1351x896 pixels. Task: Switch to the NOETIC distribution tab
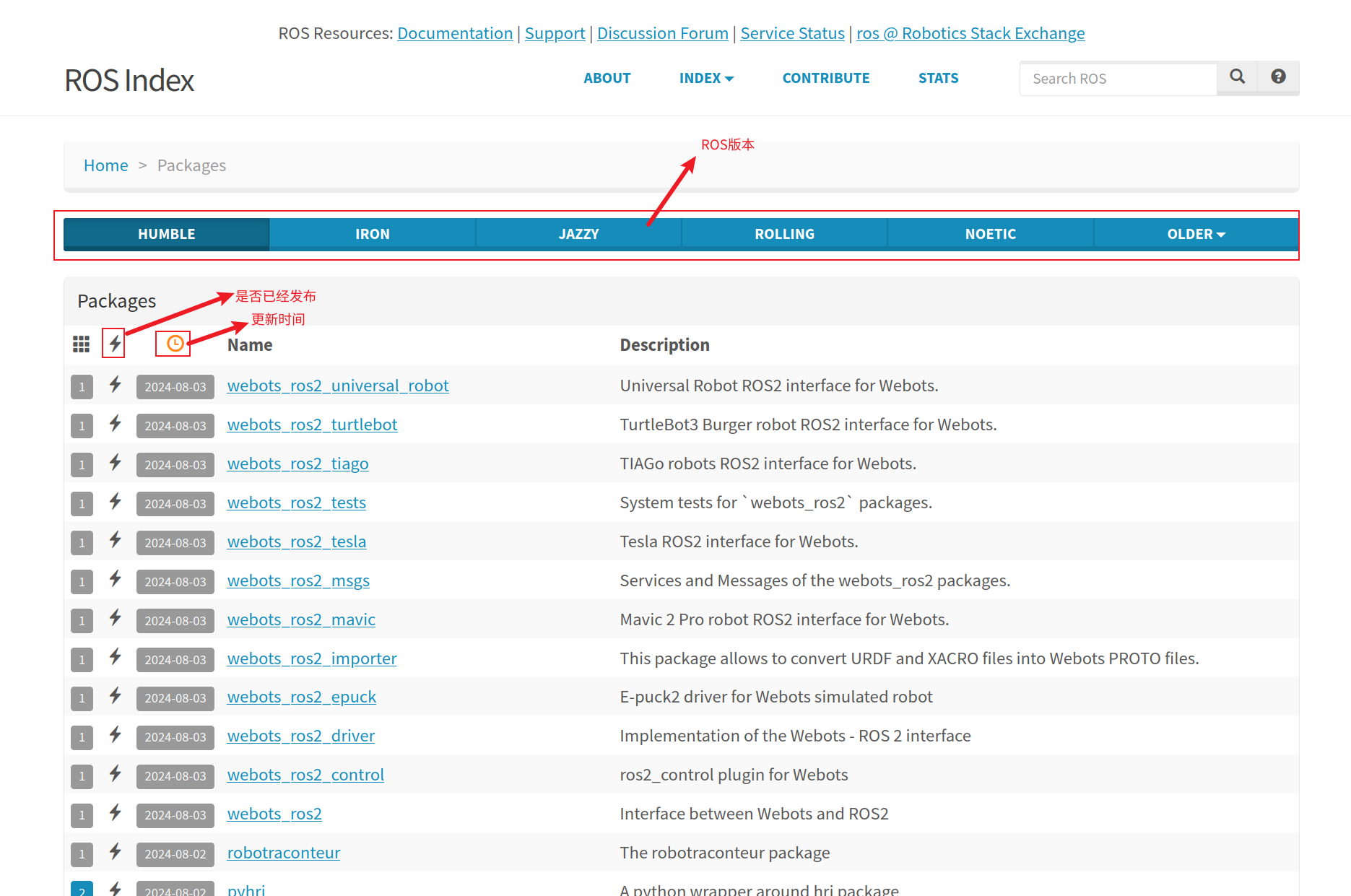(990, 235)
